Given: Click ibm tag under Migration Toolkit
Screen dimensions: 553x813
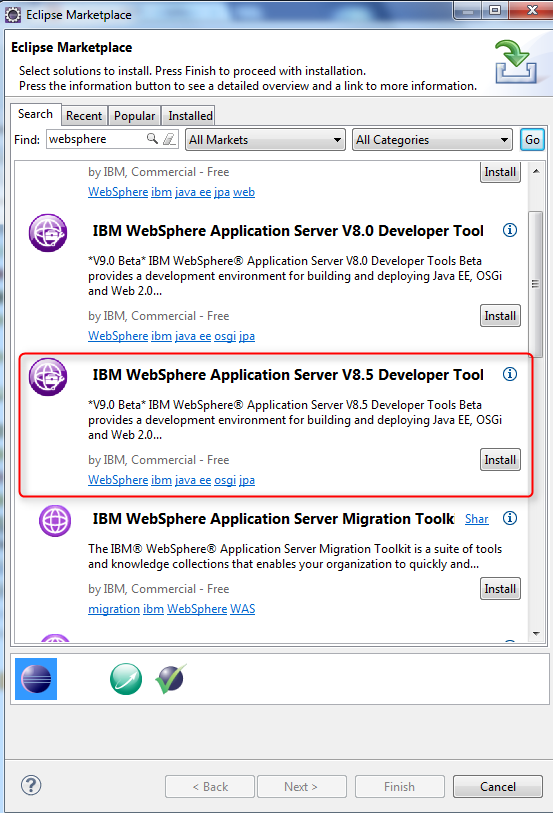Looking at the screenshot, I should 153,609.
